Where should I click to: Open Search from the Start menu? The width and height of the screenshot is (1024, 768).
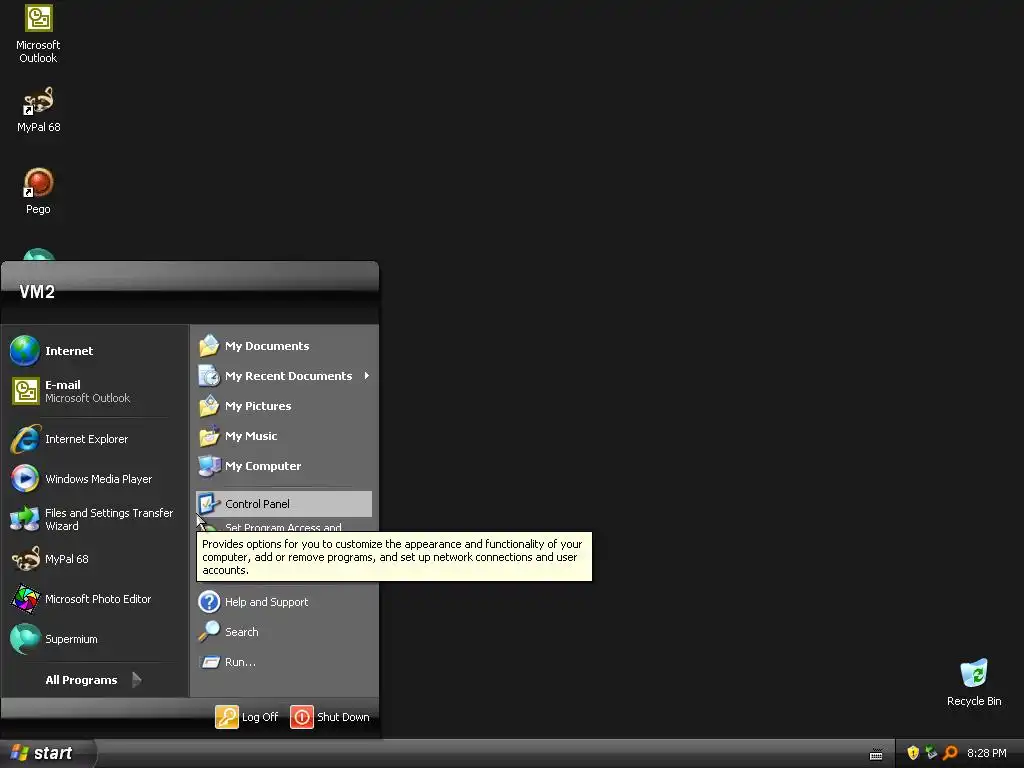[283, 632]
